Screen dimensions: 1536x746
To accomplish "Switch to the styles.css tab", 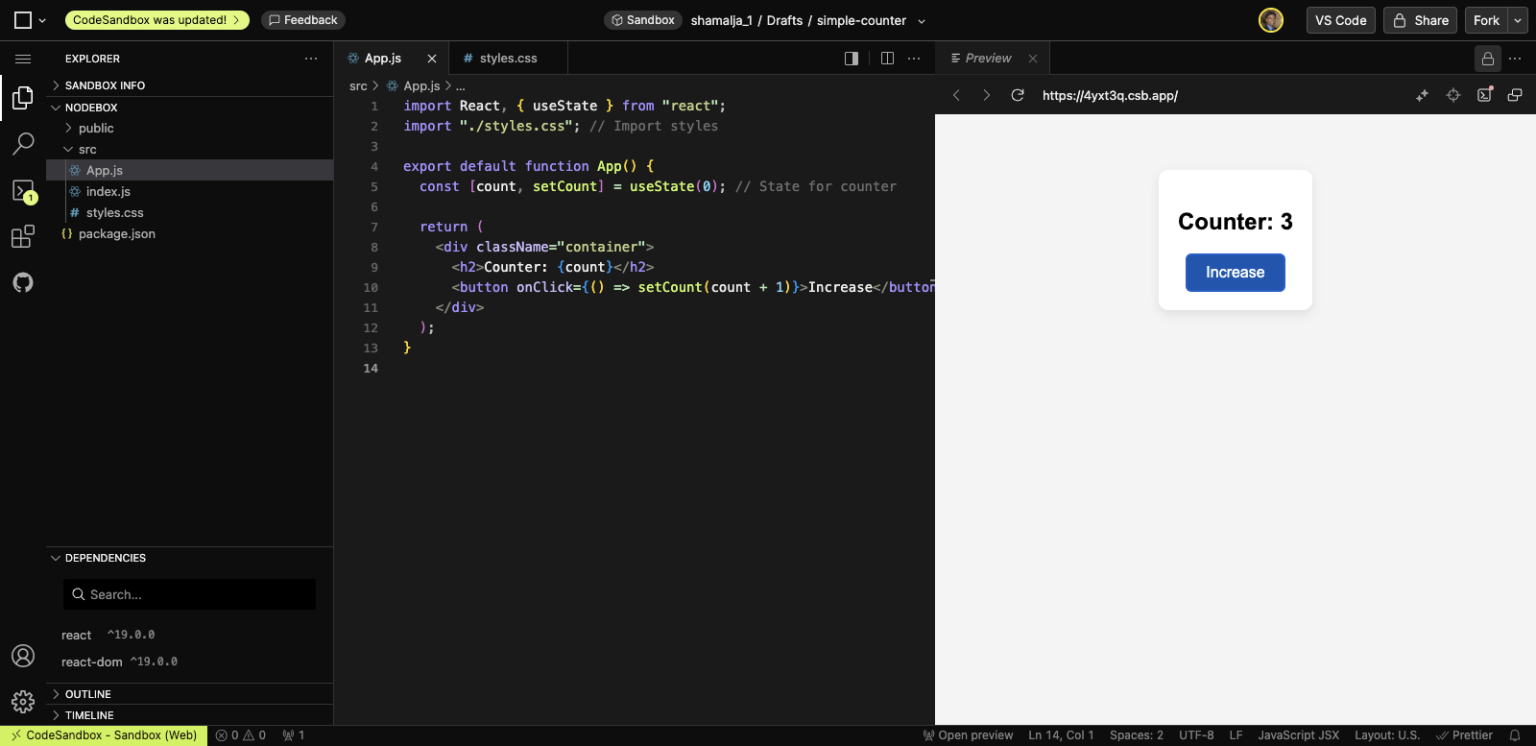I will click(508, 57).
